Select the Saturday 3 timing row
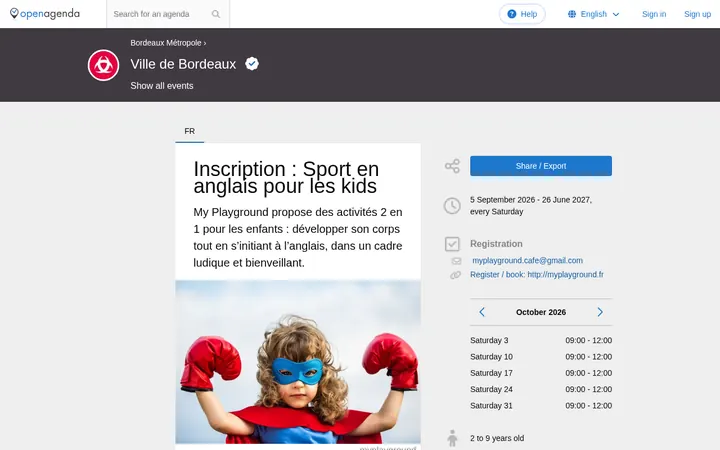 541,340
